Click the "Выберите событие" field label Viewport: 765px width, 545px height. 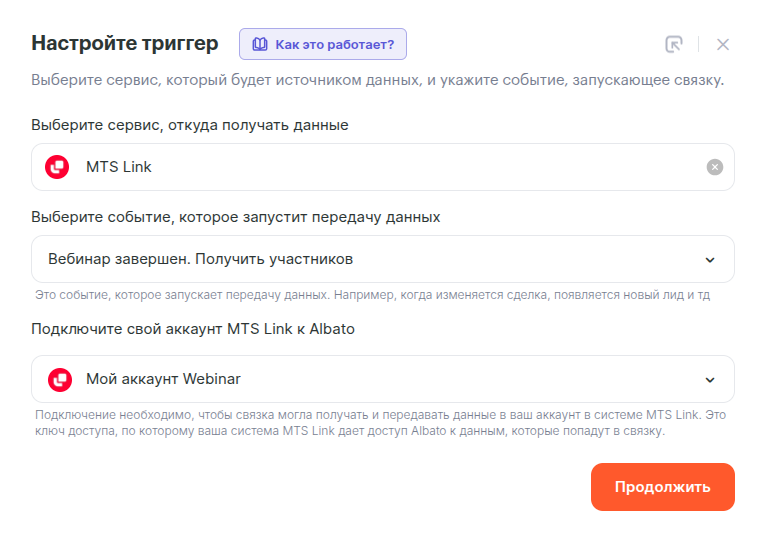235,217
